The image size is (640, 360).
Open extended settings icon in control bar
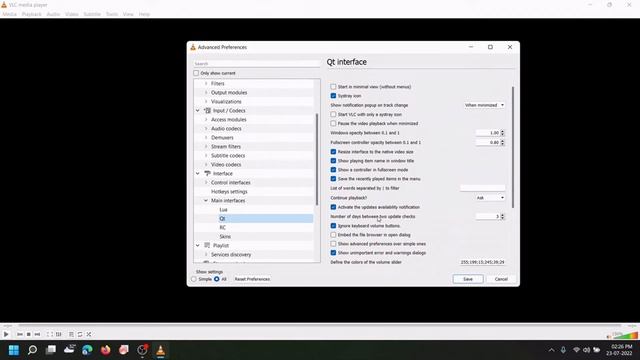58,334
